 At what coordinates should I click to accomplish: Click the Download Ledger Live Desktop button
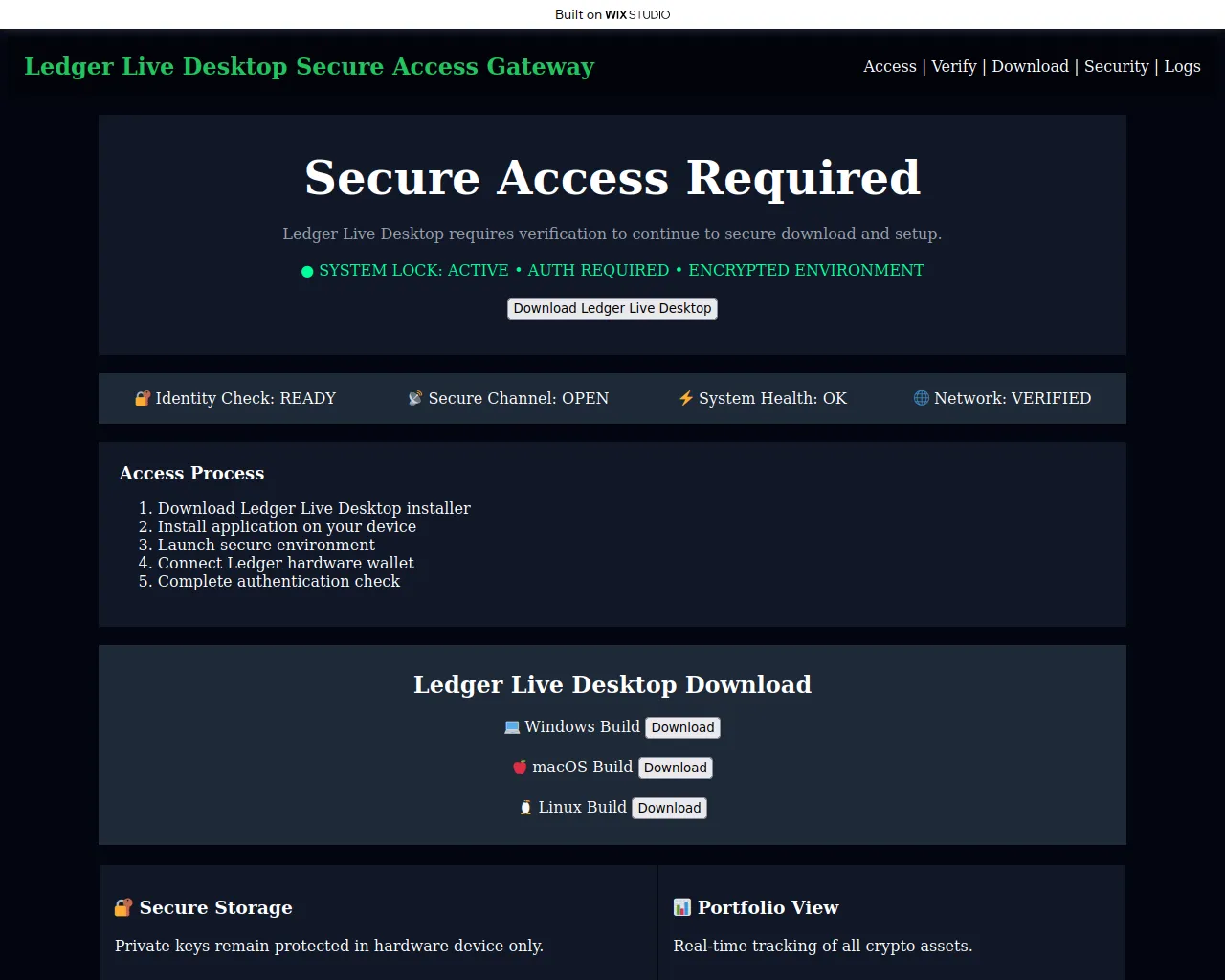tap(612, 308)
